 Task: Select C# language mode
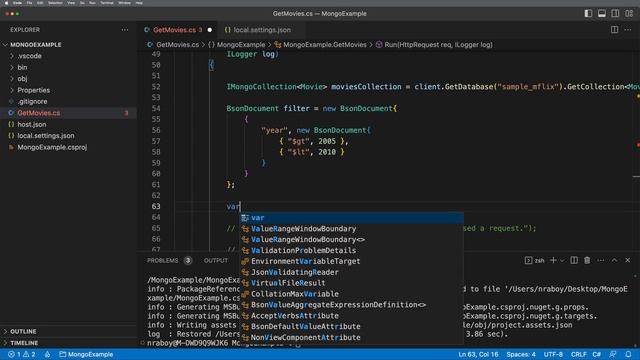click(596, 354)
